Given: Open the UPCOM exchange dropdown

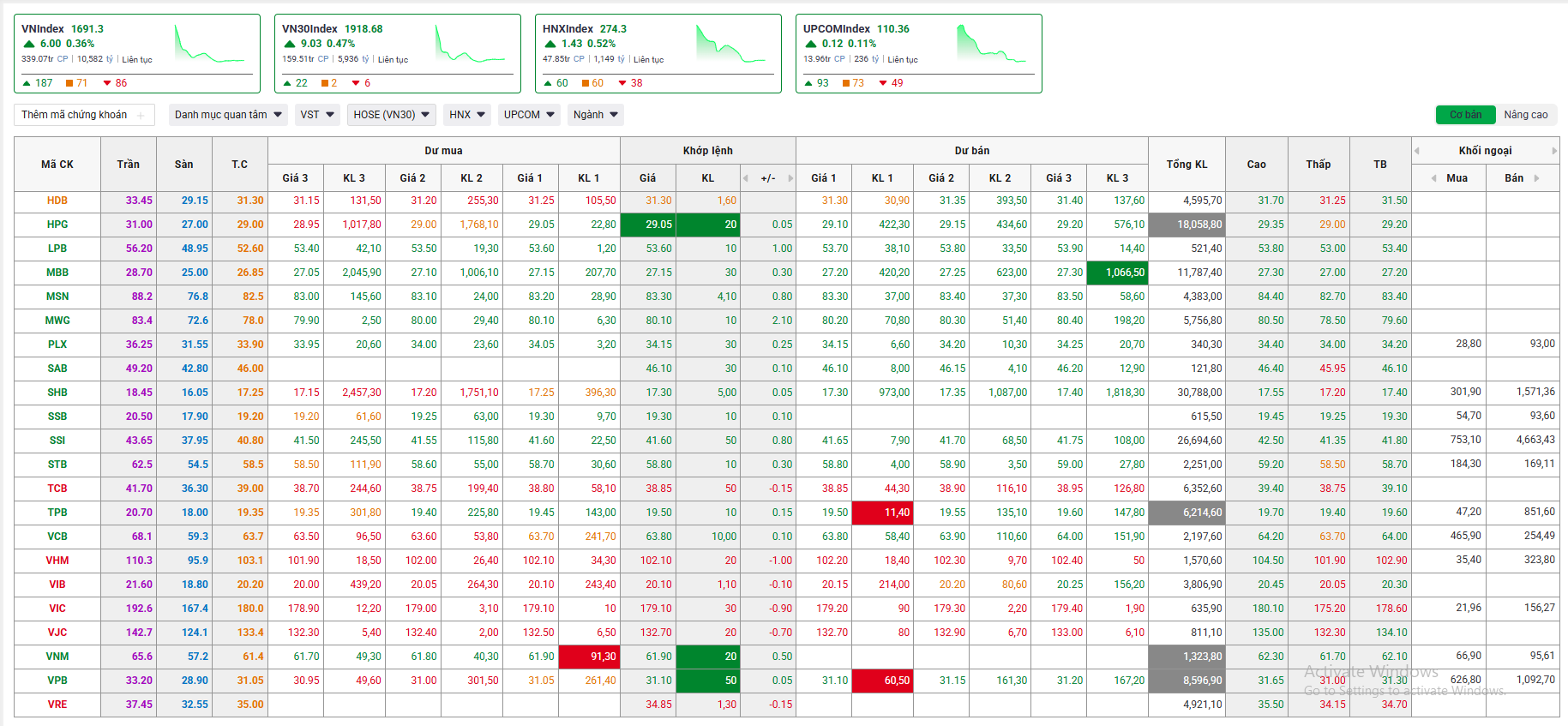Looking at the screenshot, I should click(529, 115).
